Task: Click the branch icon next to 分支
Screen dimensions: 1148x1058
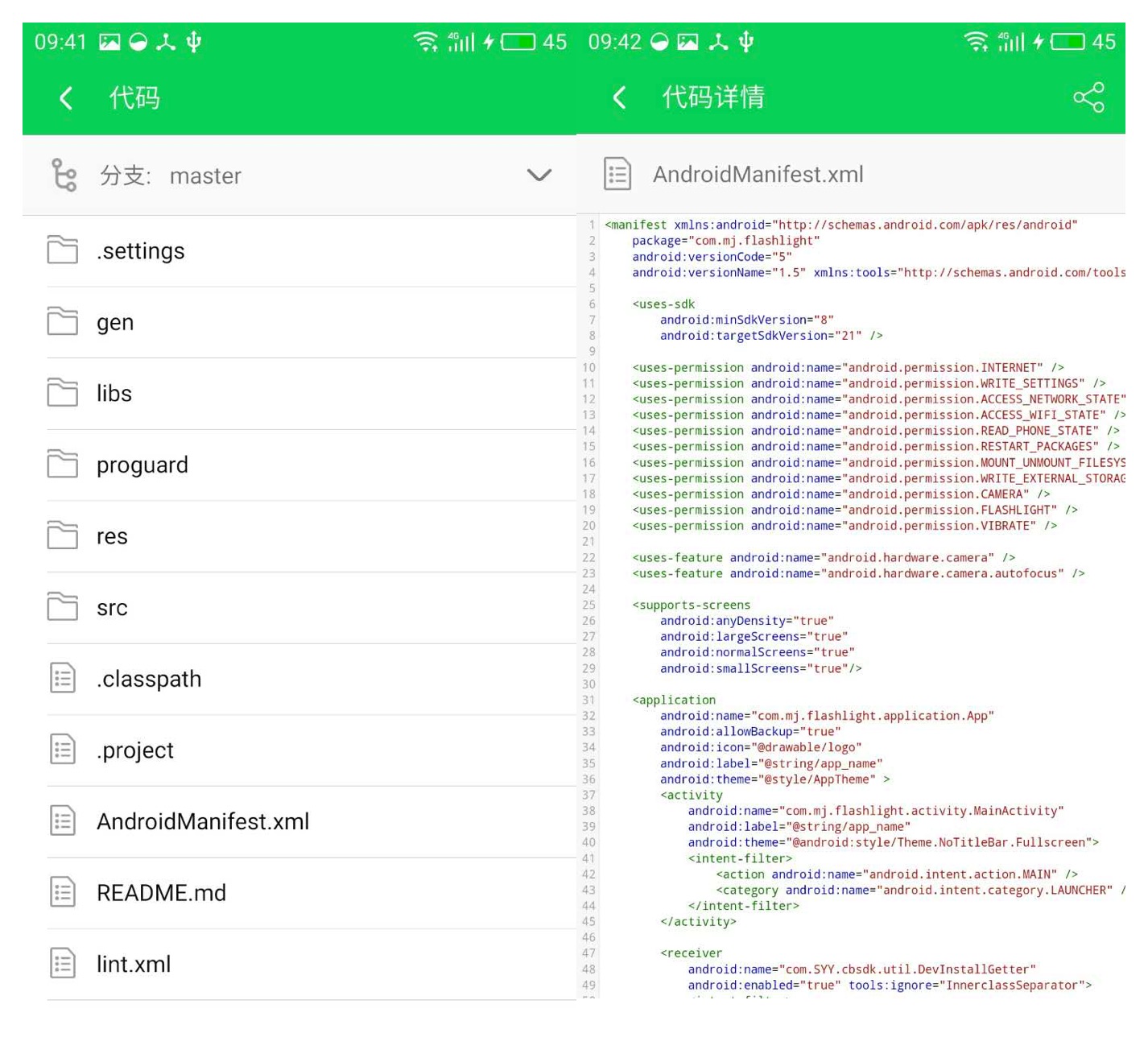Action: 64,175
